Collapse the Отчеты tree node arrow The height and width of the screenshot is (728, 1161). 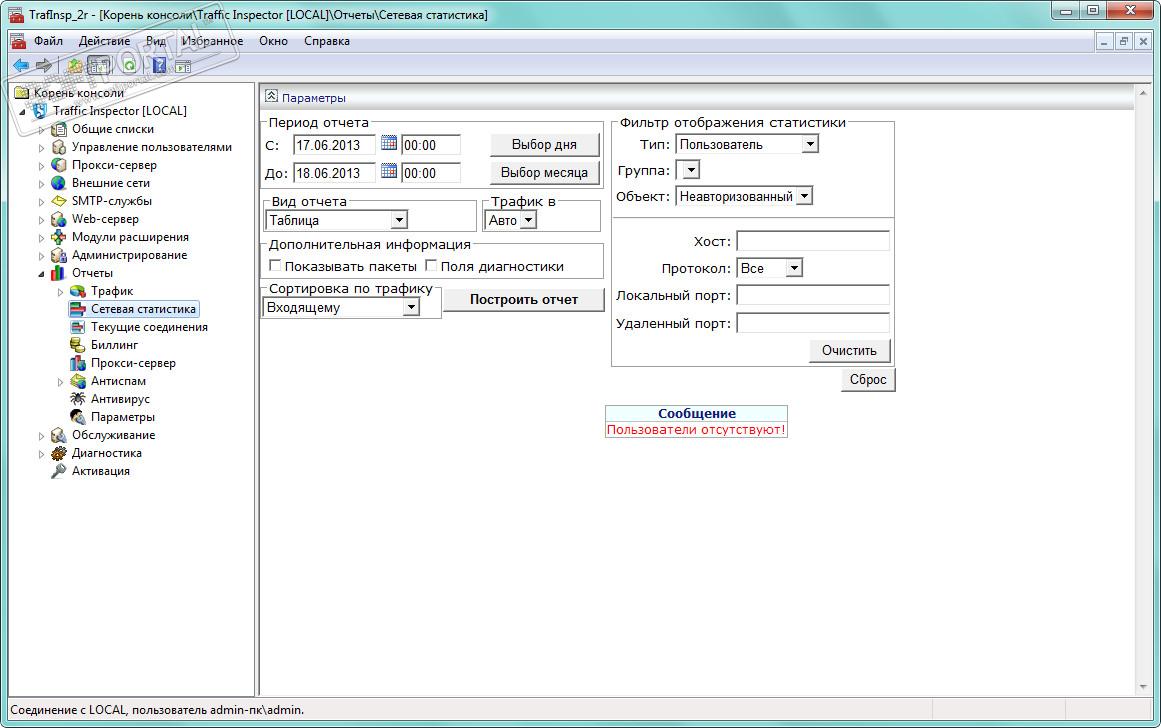click(41, 273)
